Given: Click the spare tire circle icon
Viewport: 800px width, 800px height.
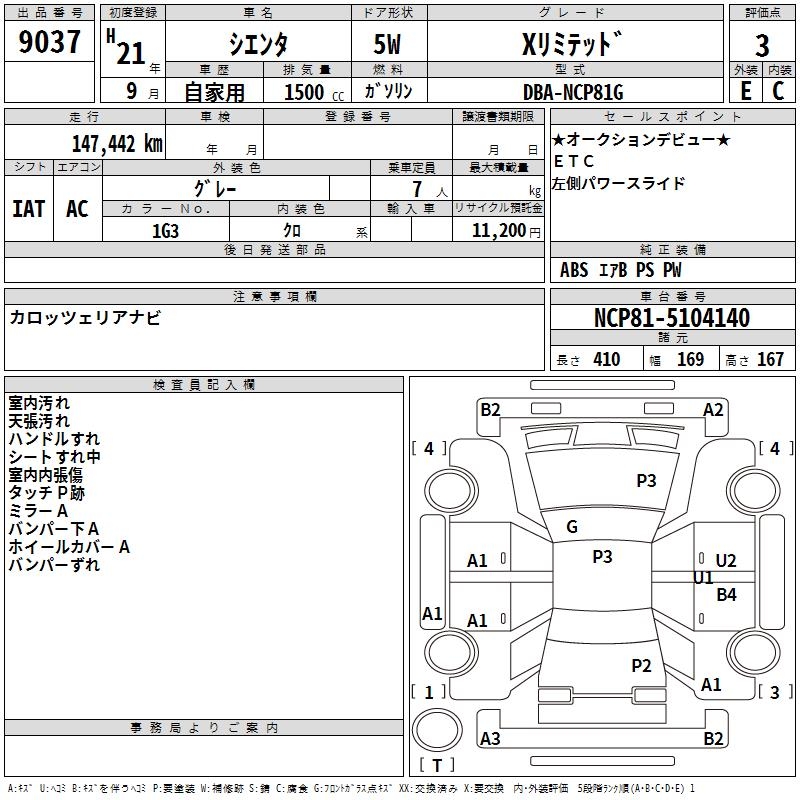Looking at the screenshot, I should (437, 730).
